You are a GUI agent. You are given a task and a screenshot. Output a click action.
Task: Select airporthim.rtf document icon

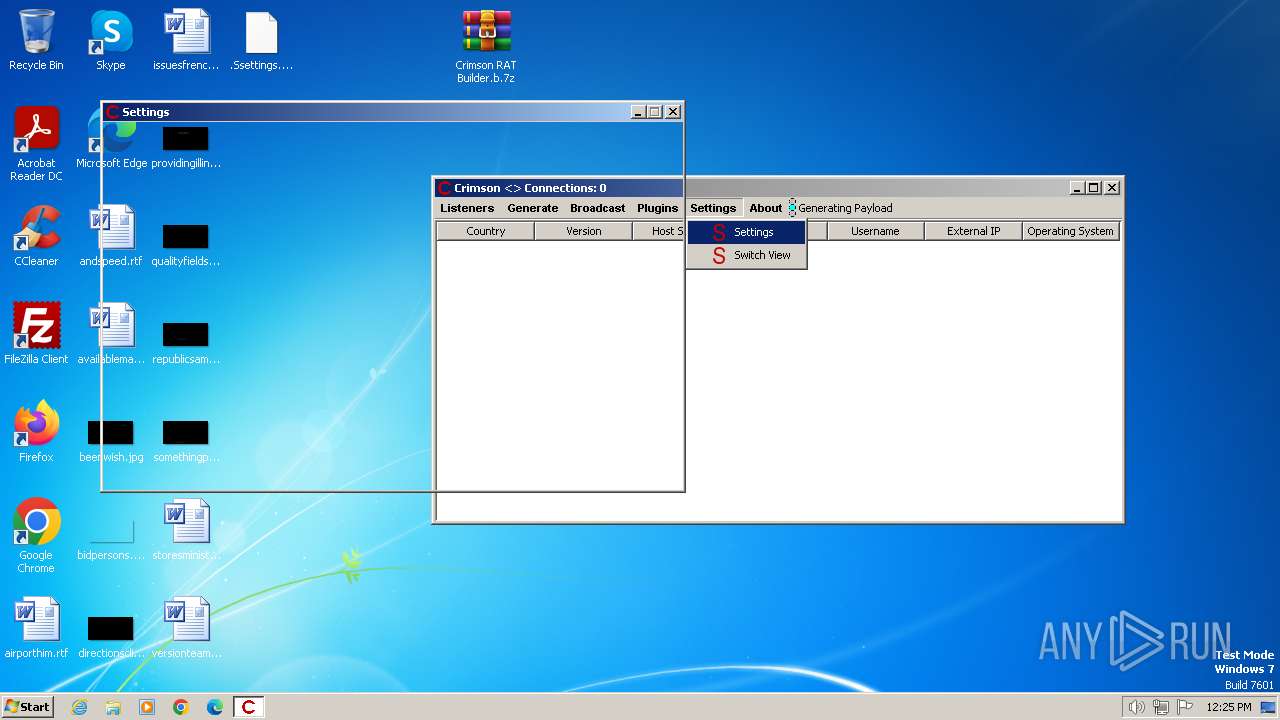36,628
